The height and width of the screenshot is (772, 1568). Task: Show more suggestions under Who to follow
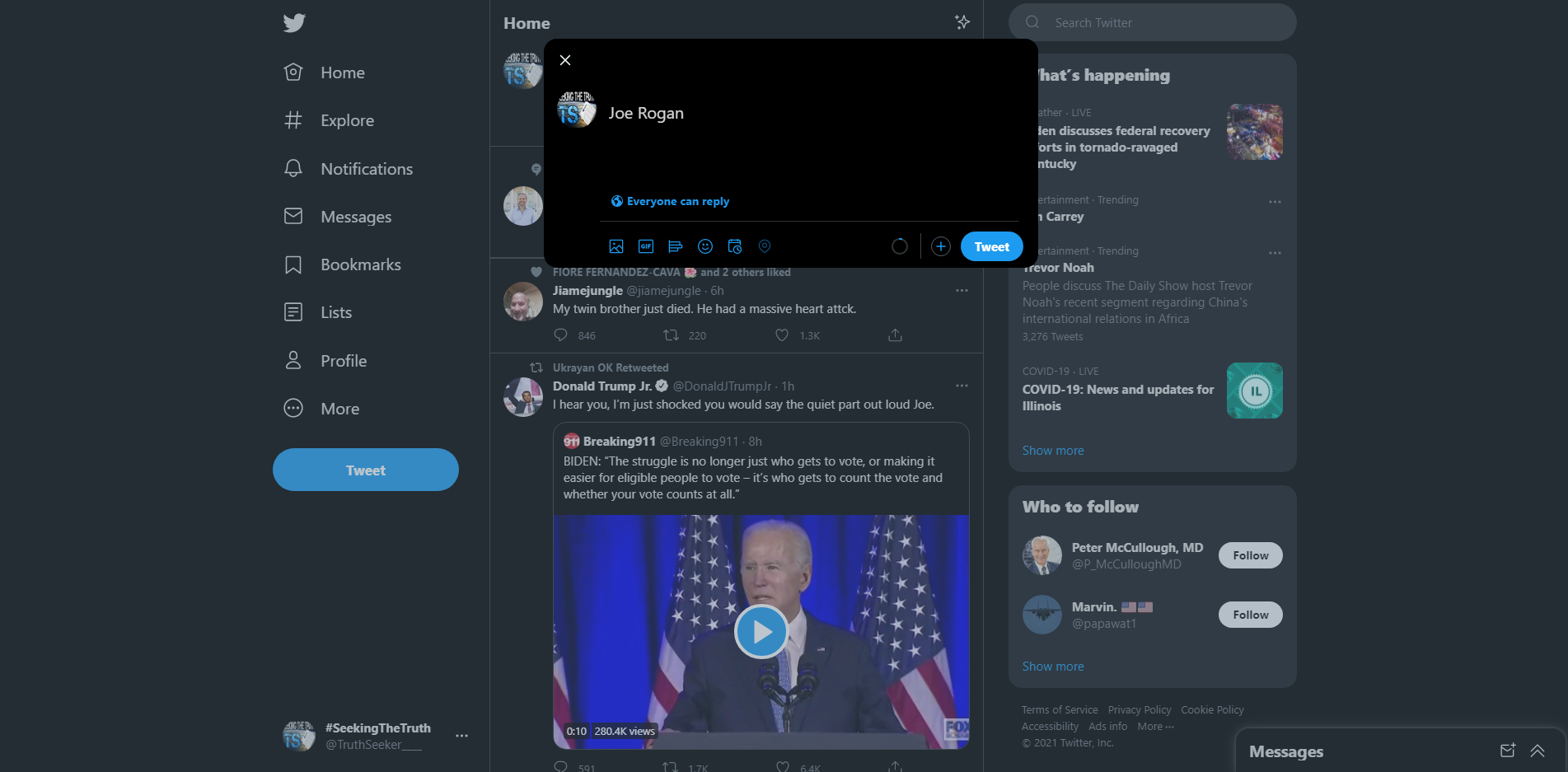tap(1052, 666)
